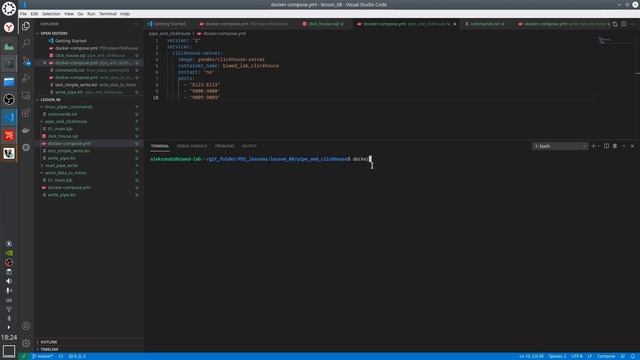Switch to the DEBUG CONSOLE panel tab

(x=192, y=146)
